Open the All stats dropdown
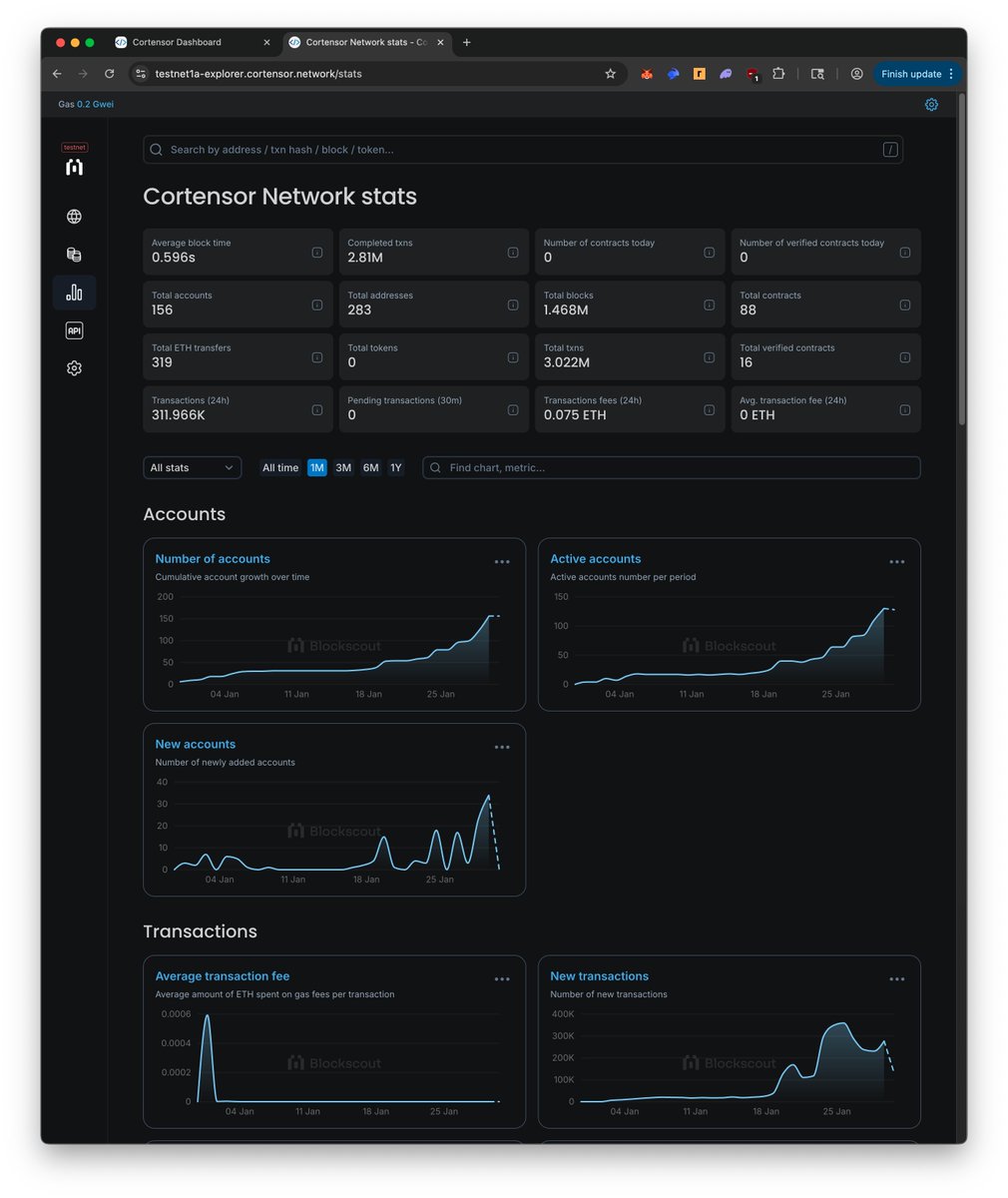The image size is (1008, 1198). coord(192,467)
